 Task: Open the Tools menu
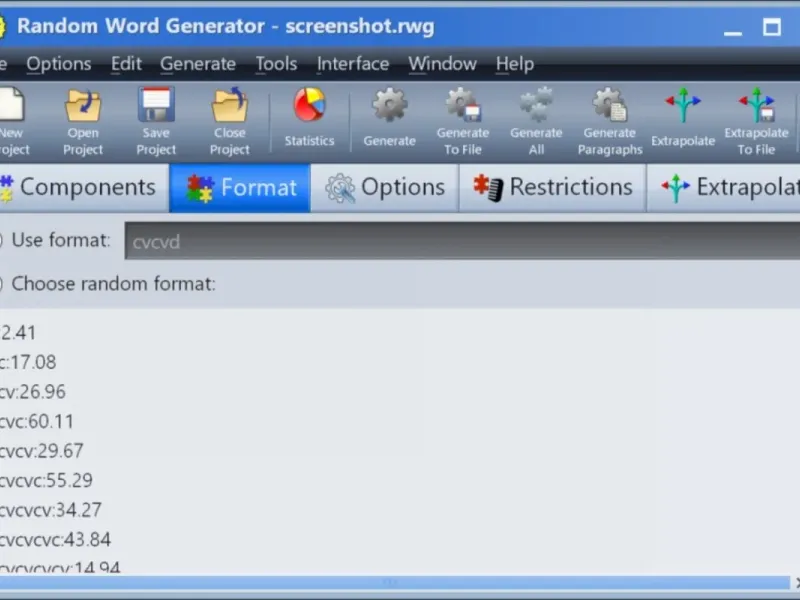coord(276,64)
